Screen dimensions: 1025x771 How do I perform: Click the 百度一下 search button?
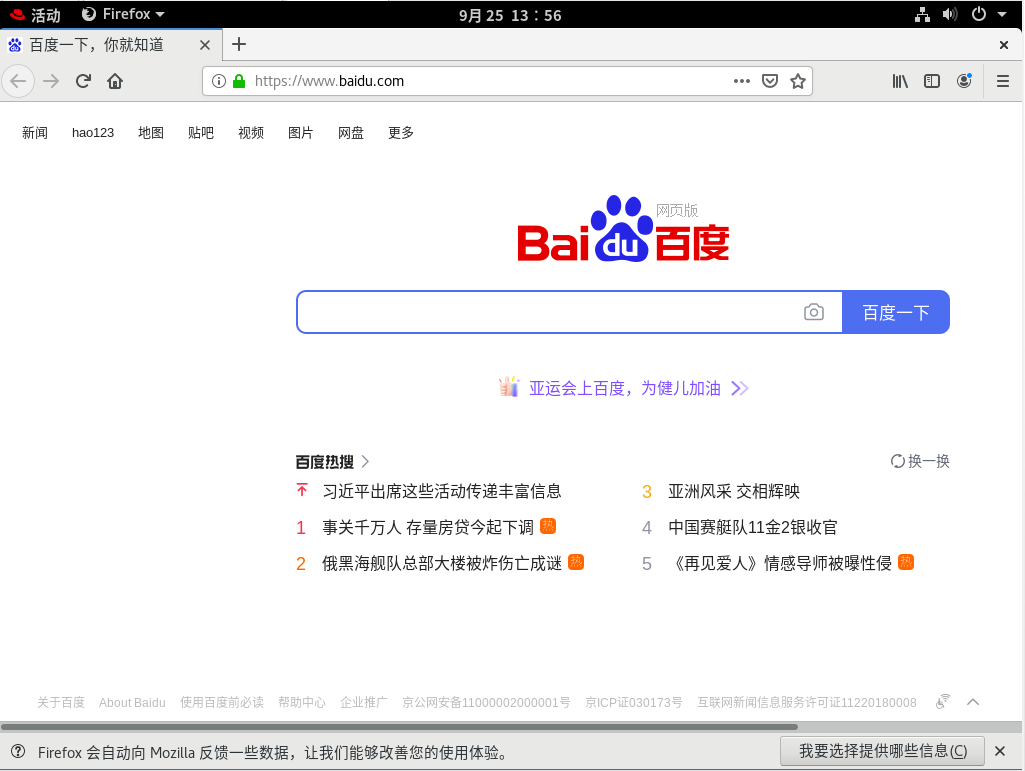(x=896, y=312)
